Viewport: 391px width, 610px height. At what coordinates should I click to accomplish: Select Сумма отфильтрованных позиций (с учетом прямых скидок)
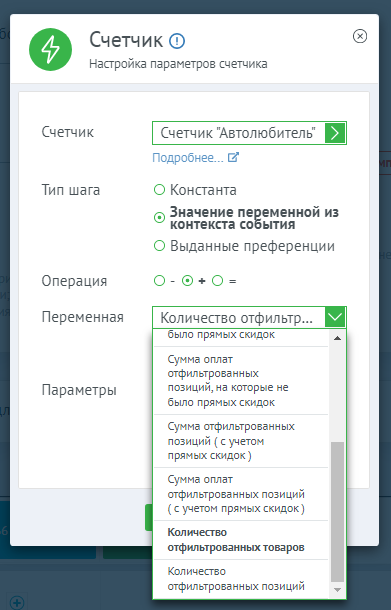tap(241, 441)
